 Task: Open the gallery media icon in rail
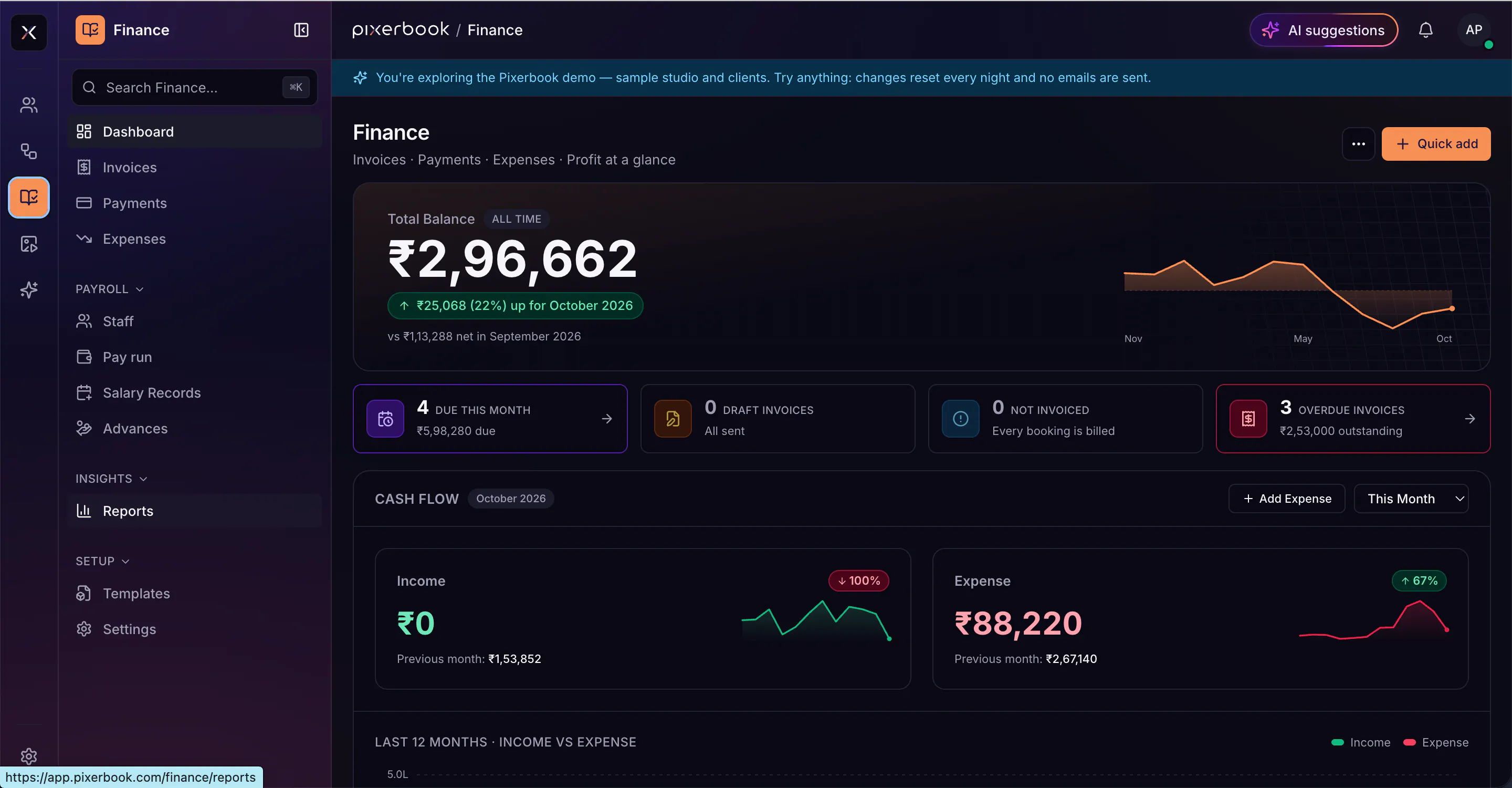tap(29, 244)
